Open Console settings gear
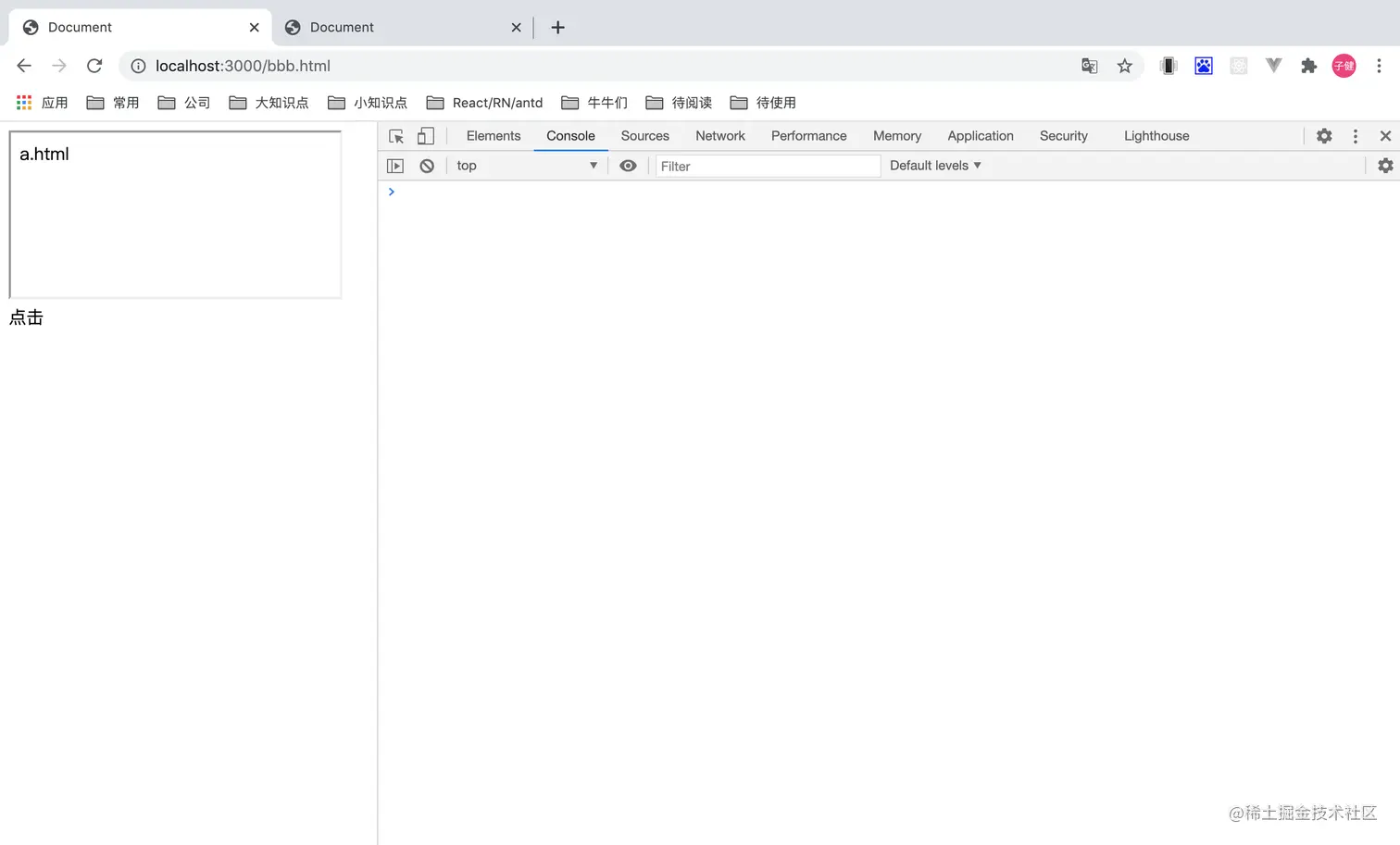 click(x=1385, y=166)
